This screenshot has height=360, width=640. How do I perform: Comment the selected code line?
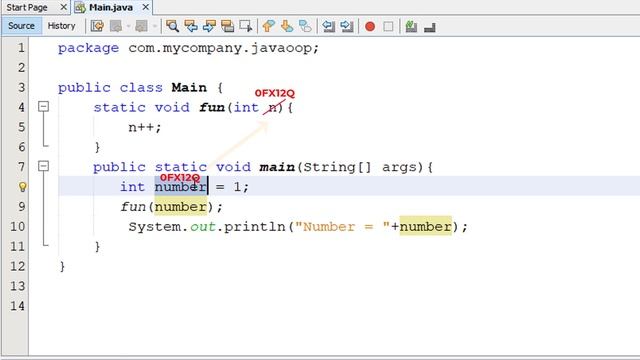pyautogui.click(x=411, y=27)
